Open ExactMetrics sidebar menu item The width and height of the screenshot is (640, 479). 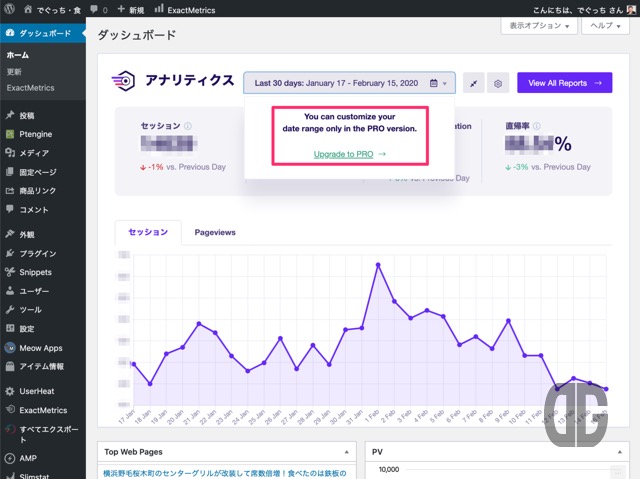(x=43, y=410)
